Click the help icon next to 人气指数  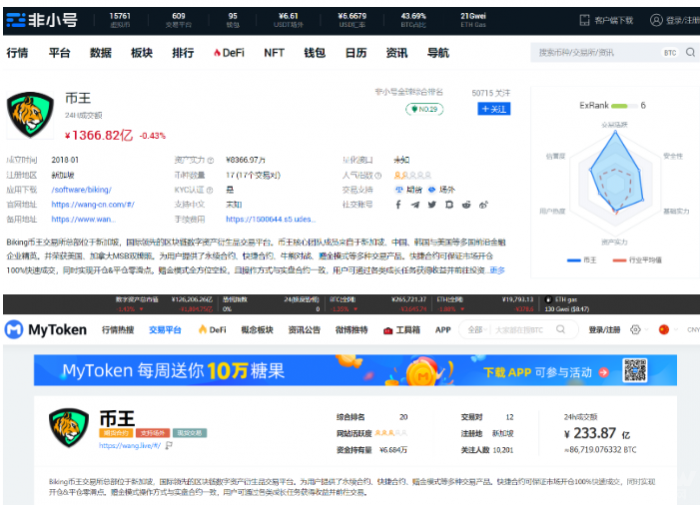(379, 175)
